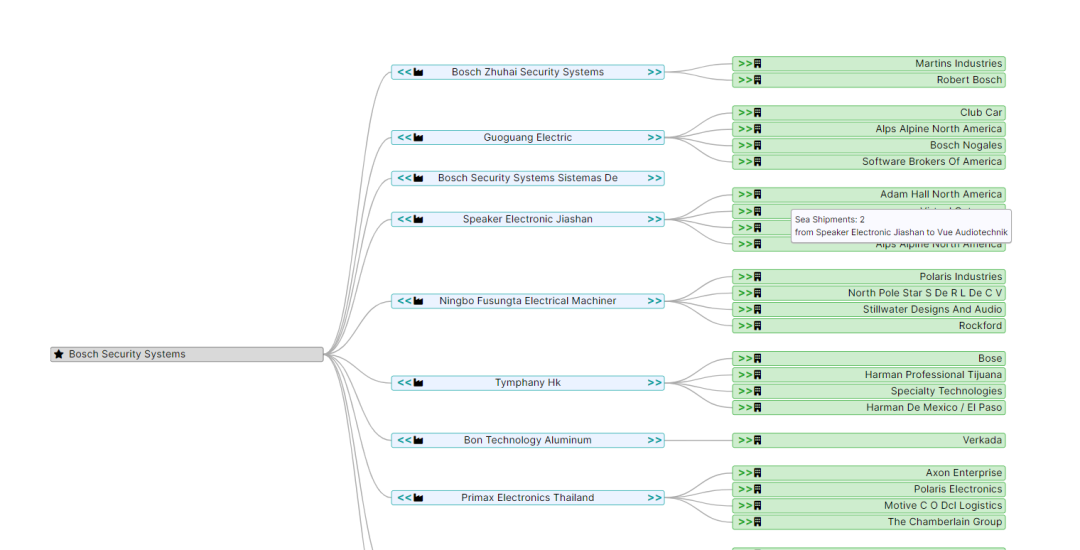Click store icon on Polaris Industries node
The height and width of the screenshot is (550, 1080).
pyautogui.click(x=758, y=277)
